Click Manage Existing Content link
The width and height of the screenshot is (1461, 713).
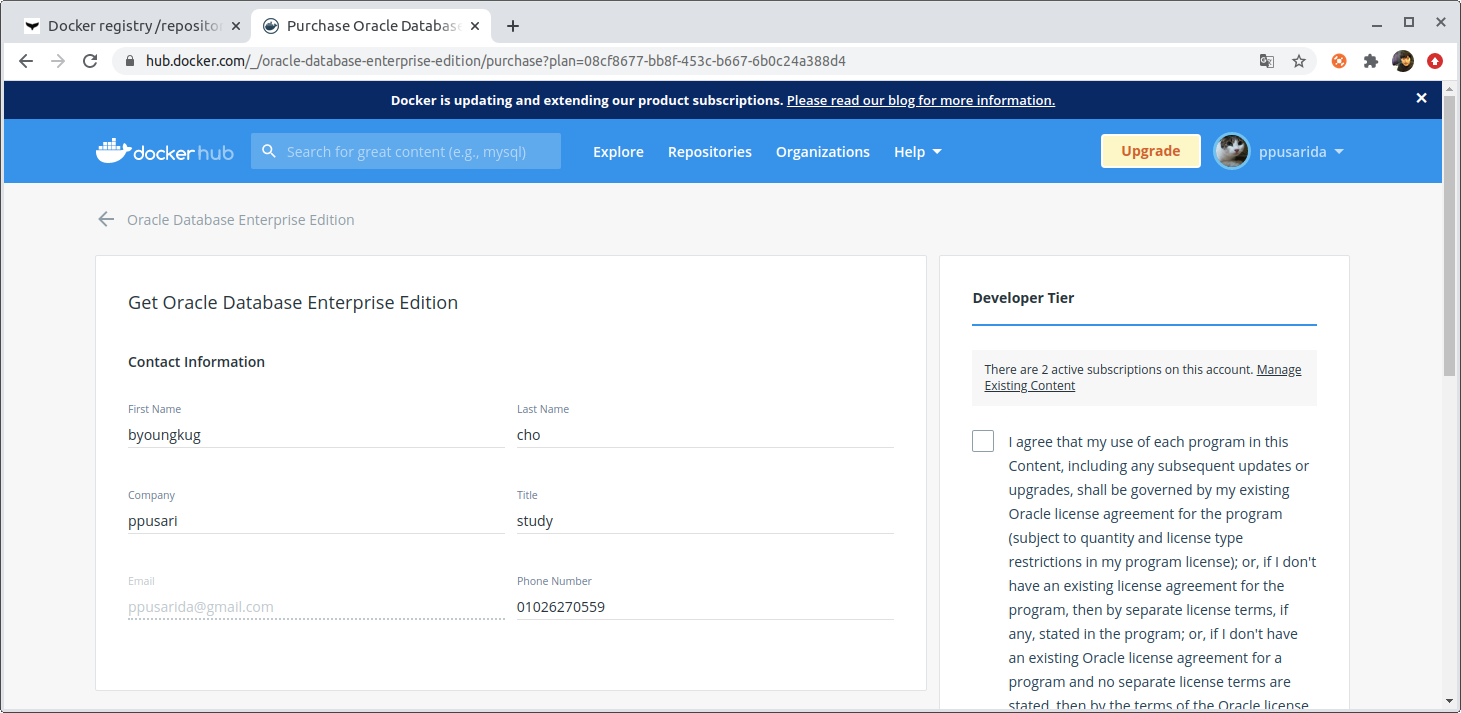[x=1143, y=377]
